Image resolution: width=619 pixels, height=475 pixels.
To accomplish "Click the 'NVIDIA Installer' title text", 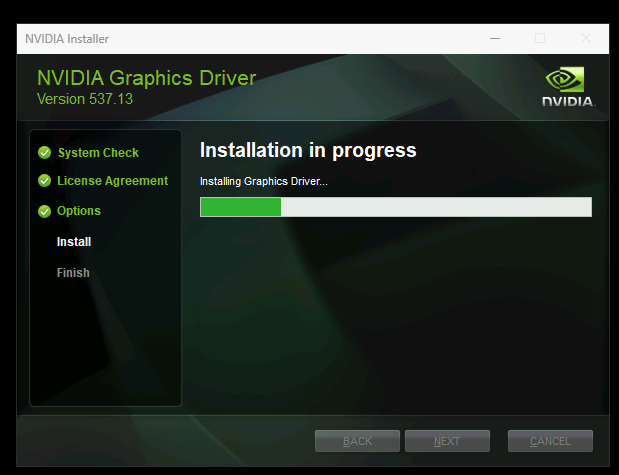I will (x=67, y=39).
